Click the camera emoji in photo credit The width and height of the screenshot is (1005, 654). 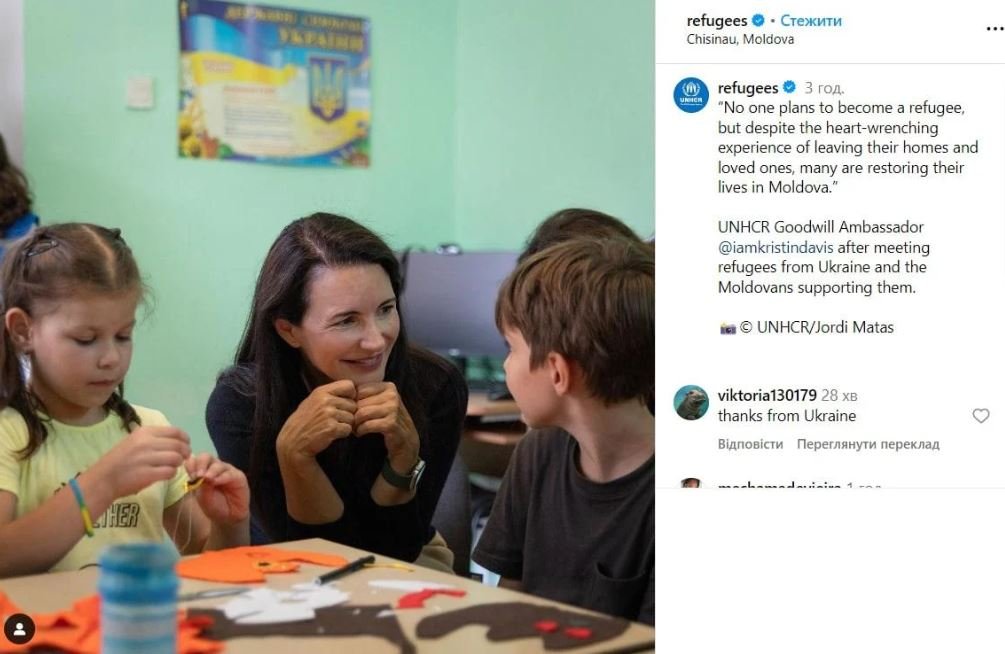pyautogui.click(x=727, y=328)
